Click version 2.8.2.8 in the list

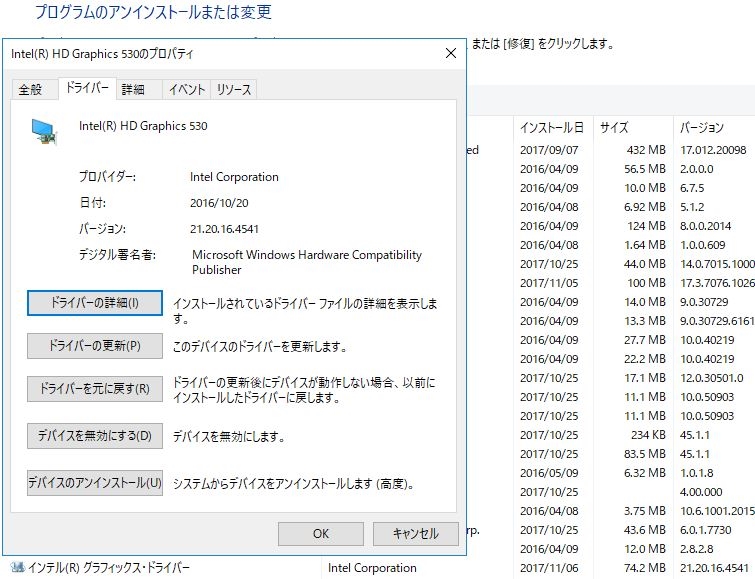(696, 549)
